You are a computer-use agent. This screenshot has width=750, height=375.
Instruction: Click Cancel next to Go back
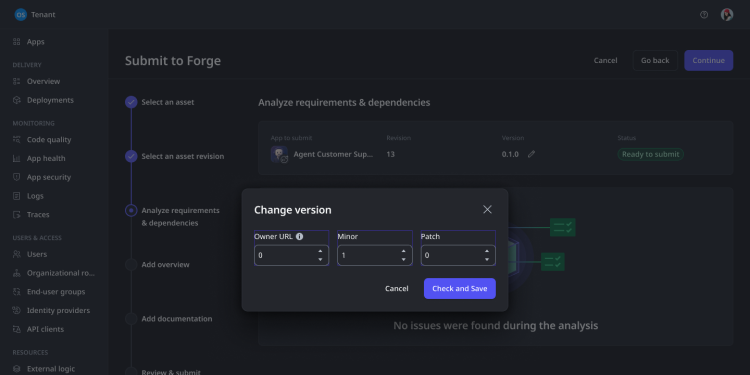point(605,60)
